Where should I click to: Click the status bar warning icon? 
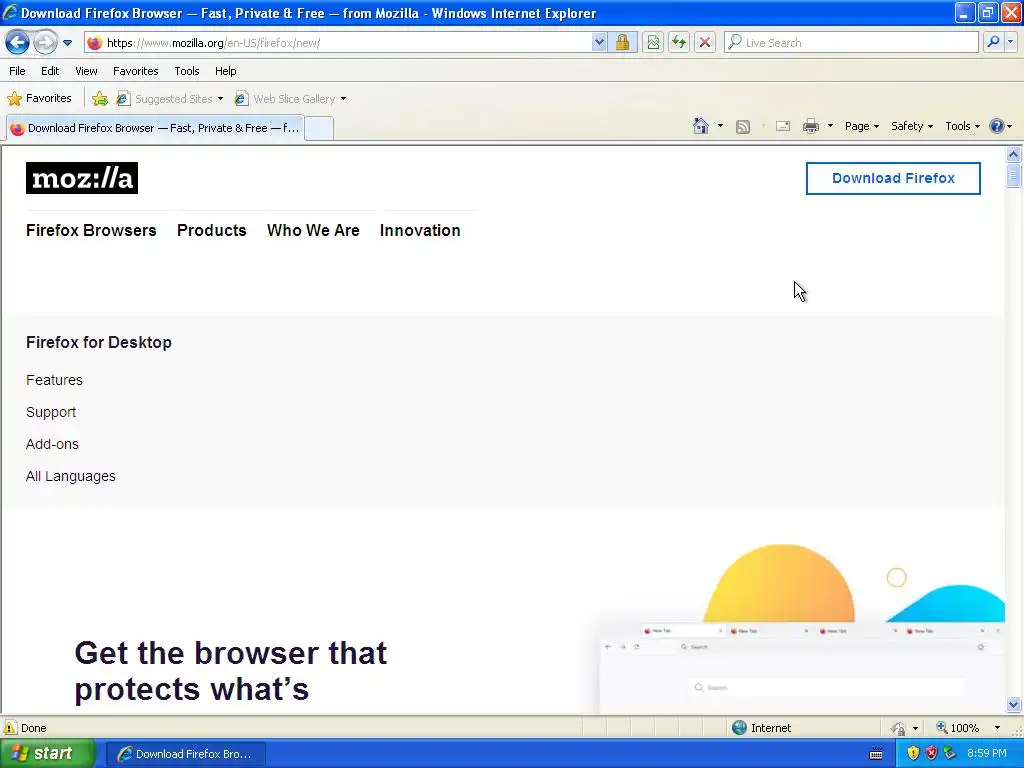click(x=10, y=728)
